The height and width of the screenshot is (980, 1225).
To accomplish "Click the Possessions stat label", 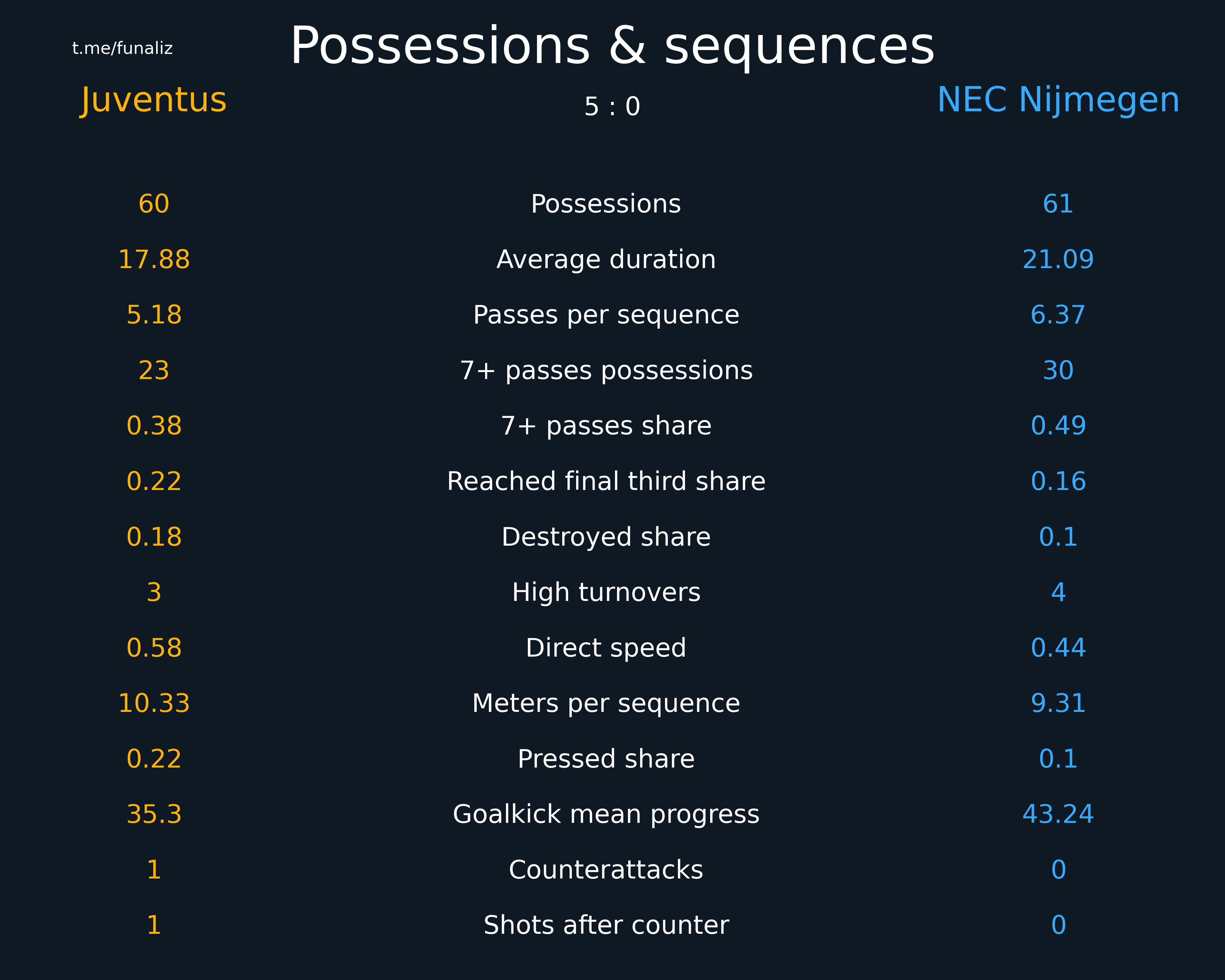I will pos(606,204).
